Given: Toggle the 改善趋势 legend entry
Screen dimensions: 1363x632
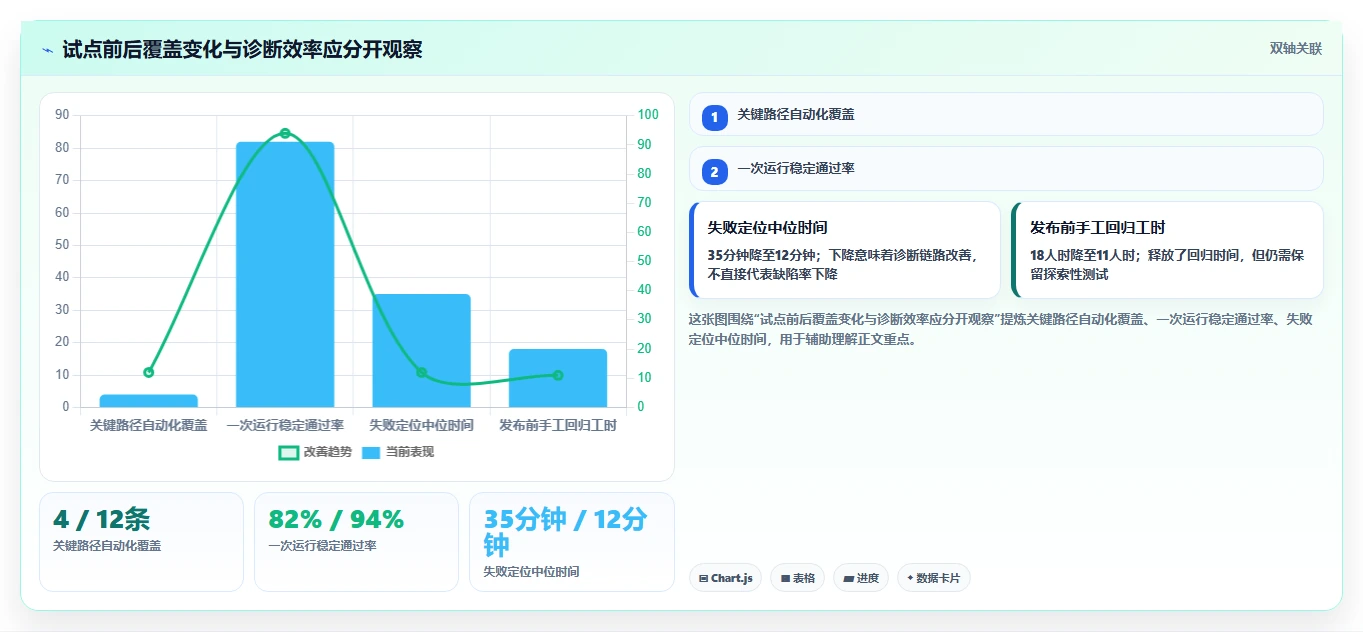Looking at the screenshot, I should click(x=315, y=452).
